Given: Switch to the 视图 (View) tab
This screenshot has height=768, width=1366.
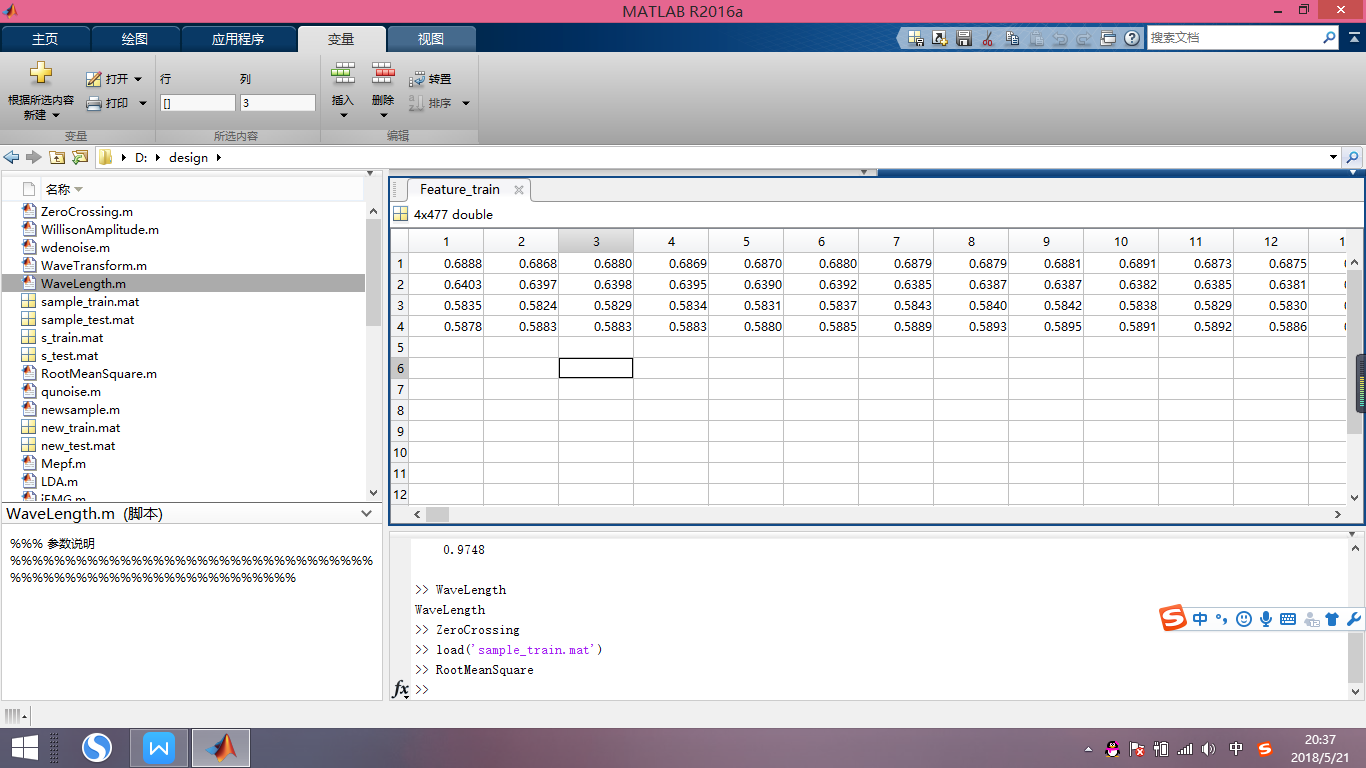Looking at the screenshot, I should pyautogui.click(x=431, y=39).
